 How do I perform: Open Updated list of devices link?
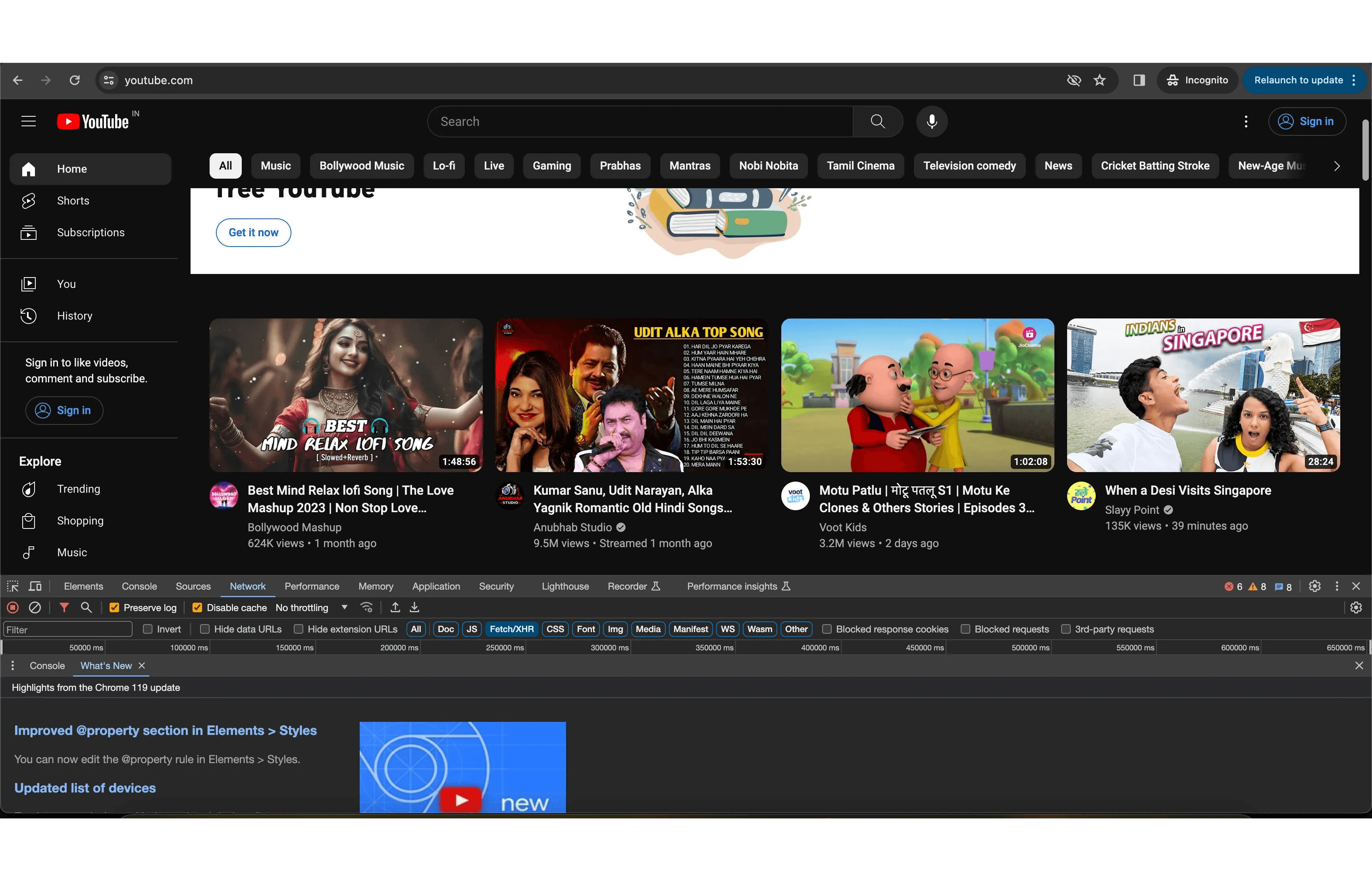tap(85, 789)
